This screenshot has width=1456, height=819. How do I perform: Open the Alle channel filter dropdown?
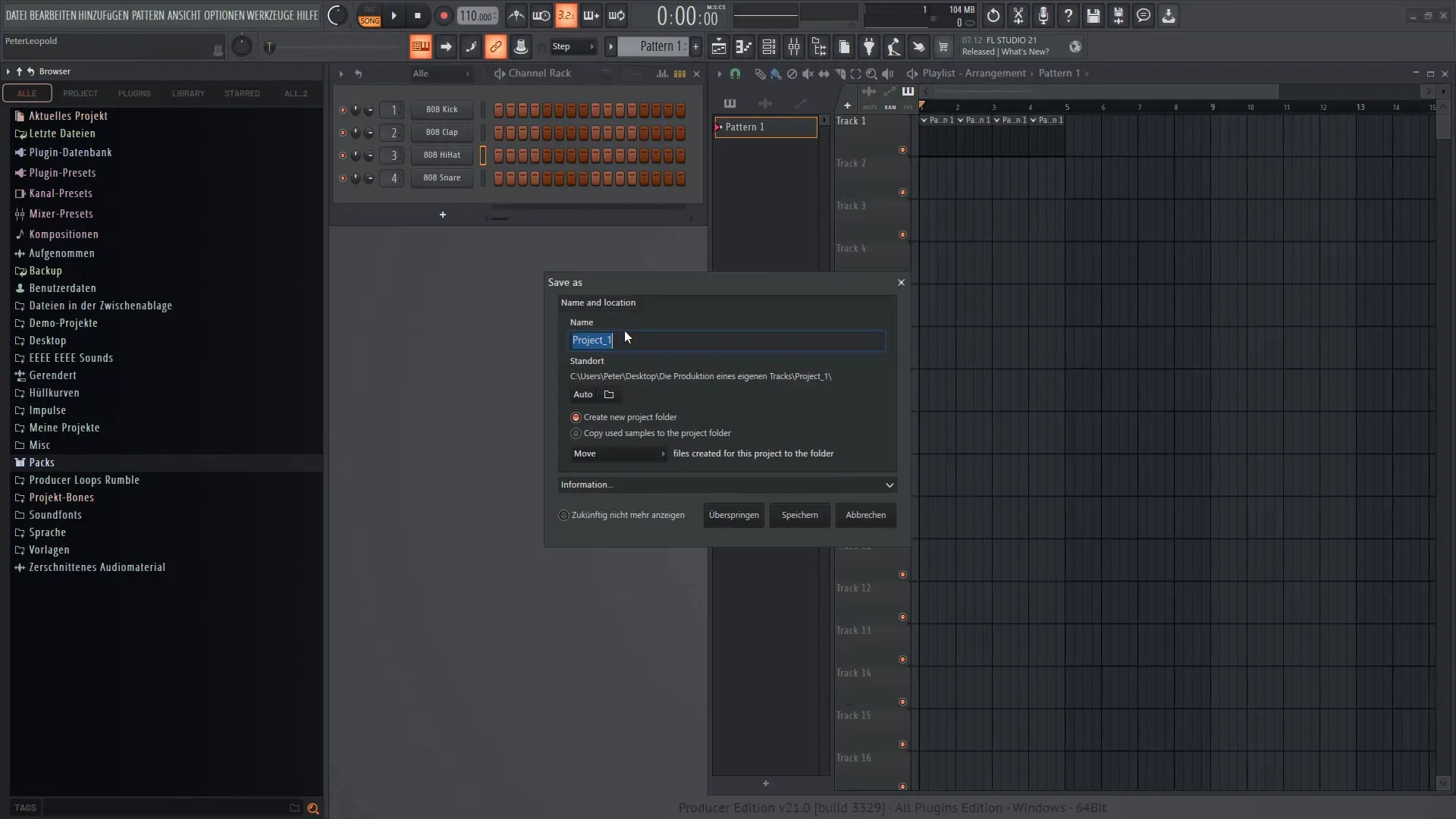441,74
